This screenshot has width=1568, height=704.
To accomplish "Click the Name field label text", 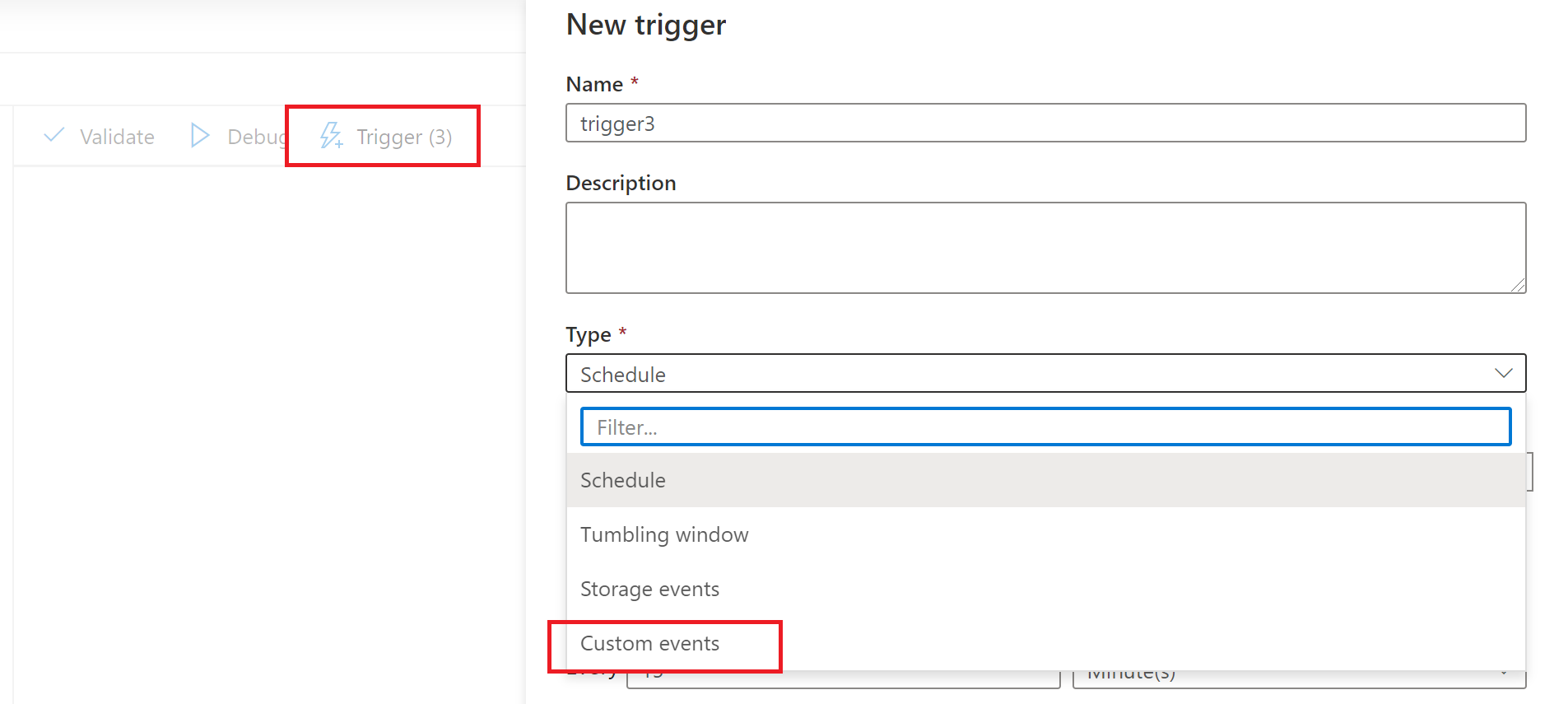I will tap(594, 84).
